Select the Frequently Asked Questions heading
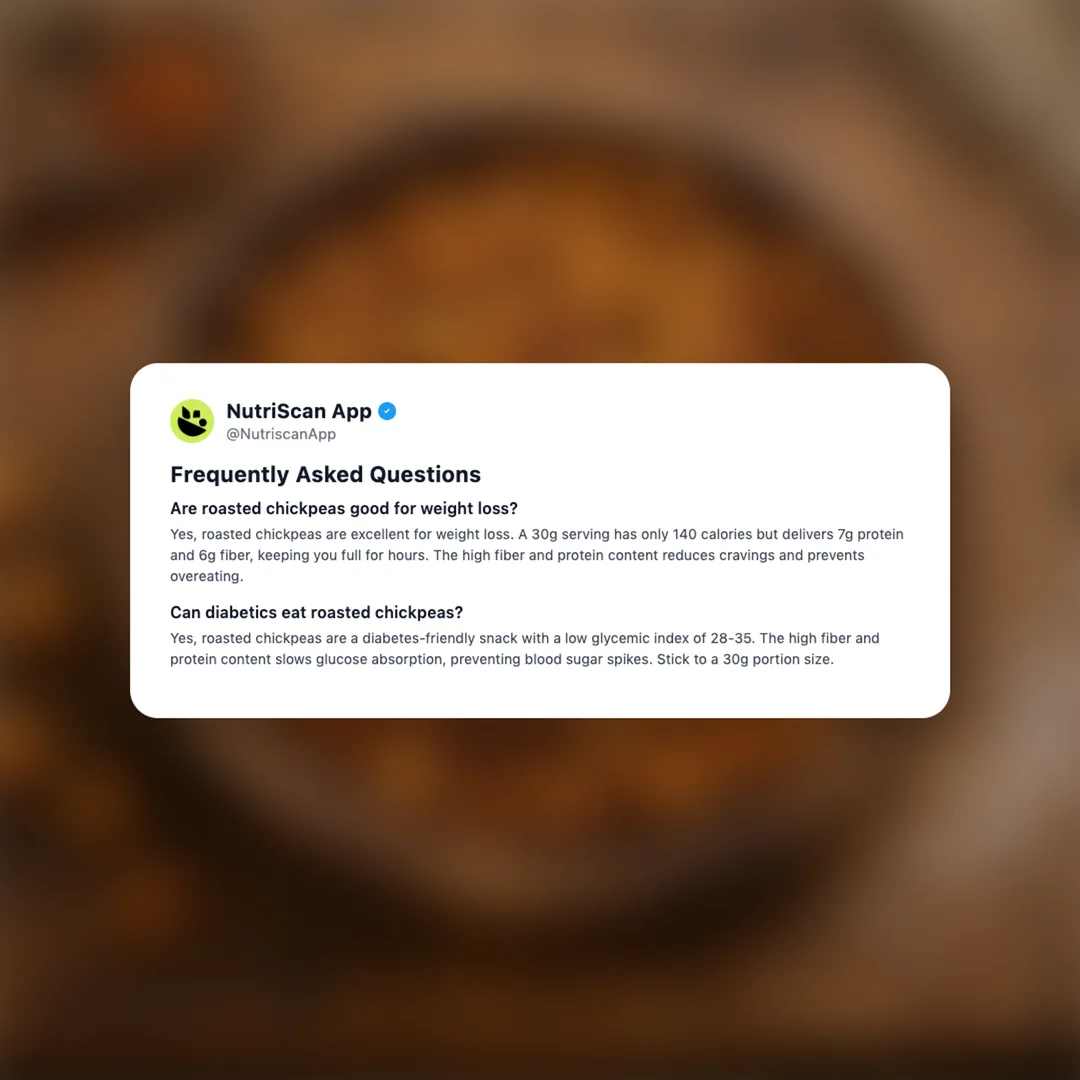Screen dimensions: 1080x1080 click(325, 475)
